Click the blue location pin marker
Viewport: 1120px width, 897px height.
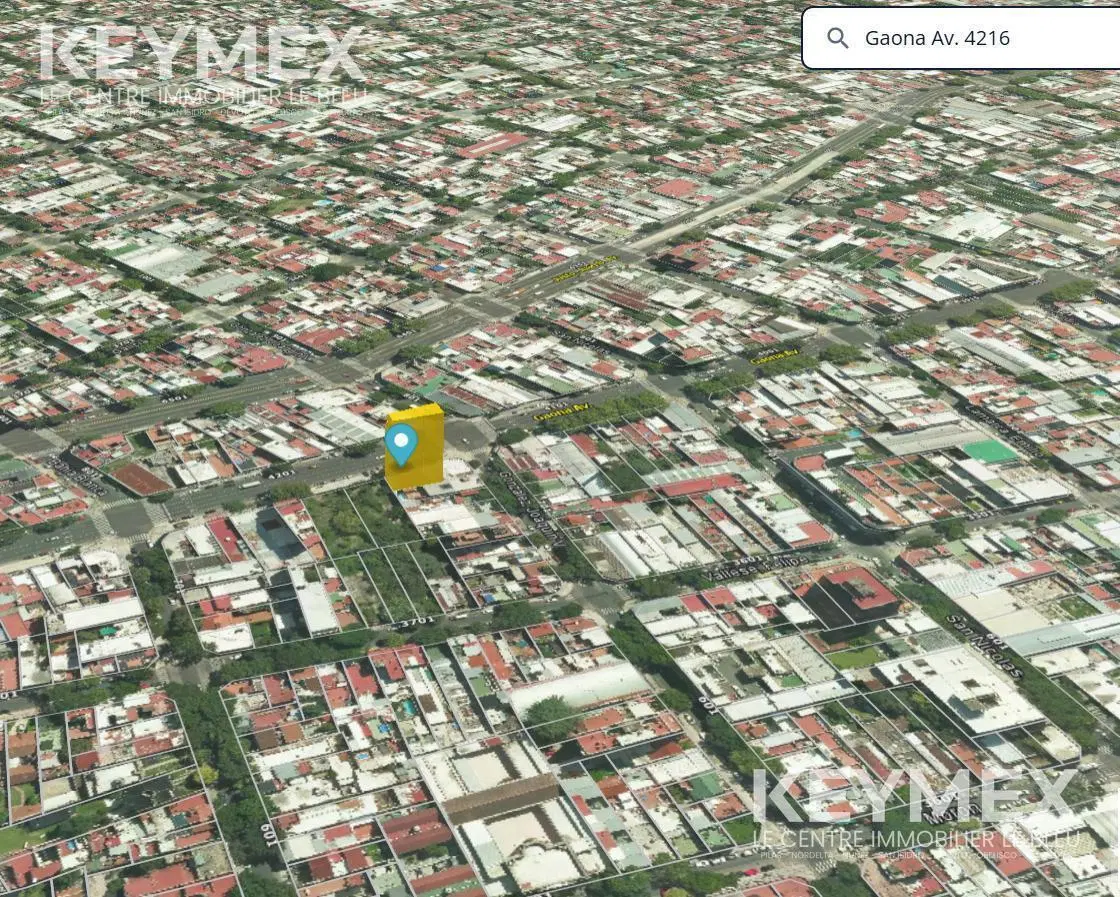tap(401, 444)
